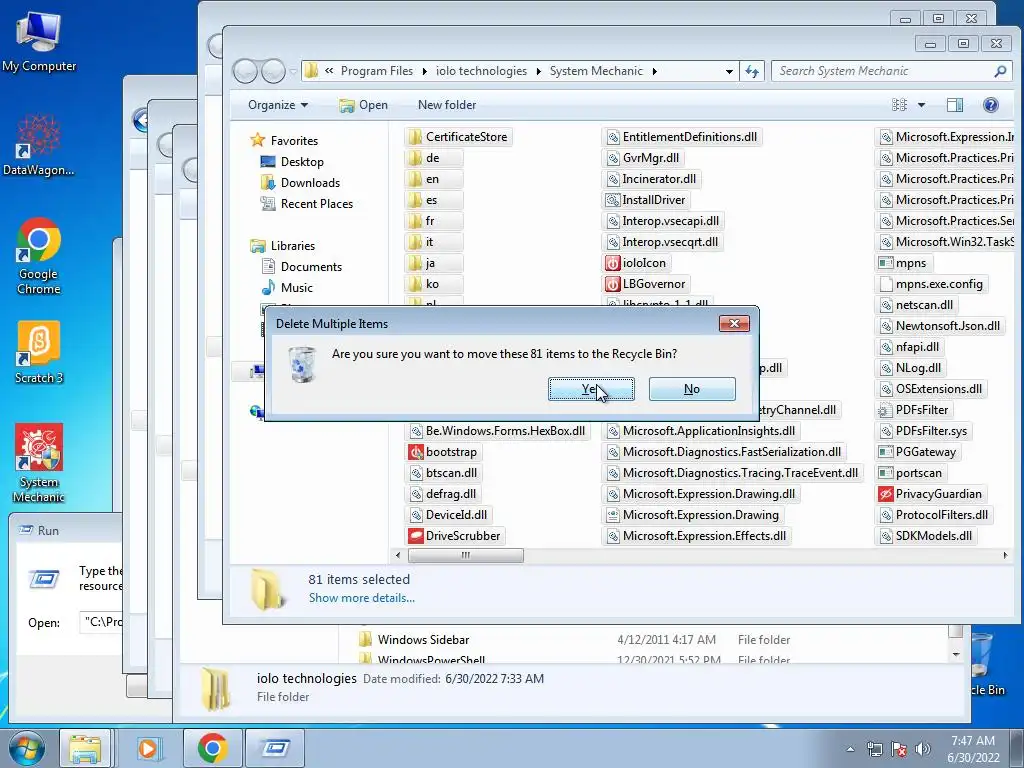Click the search magnifier icon

pyautogui.click(x=1000, y=71)
